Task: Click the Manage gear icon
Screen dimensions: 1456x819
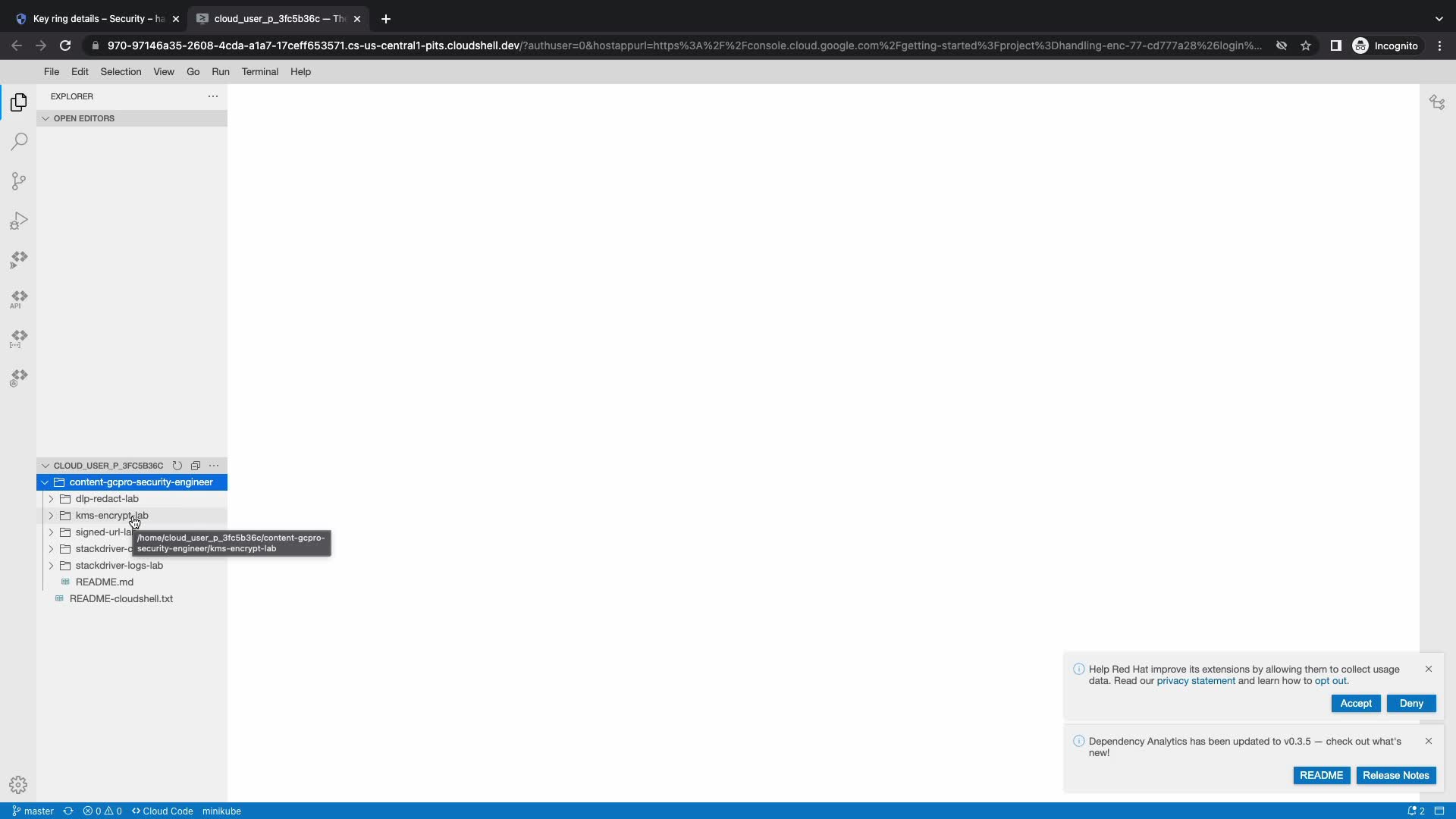Action: pos(18,785)
